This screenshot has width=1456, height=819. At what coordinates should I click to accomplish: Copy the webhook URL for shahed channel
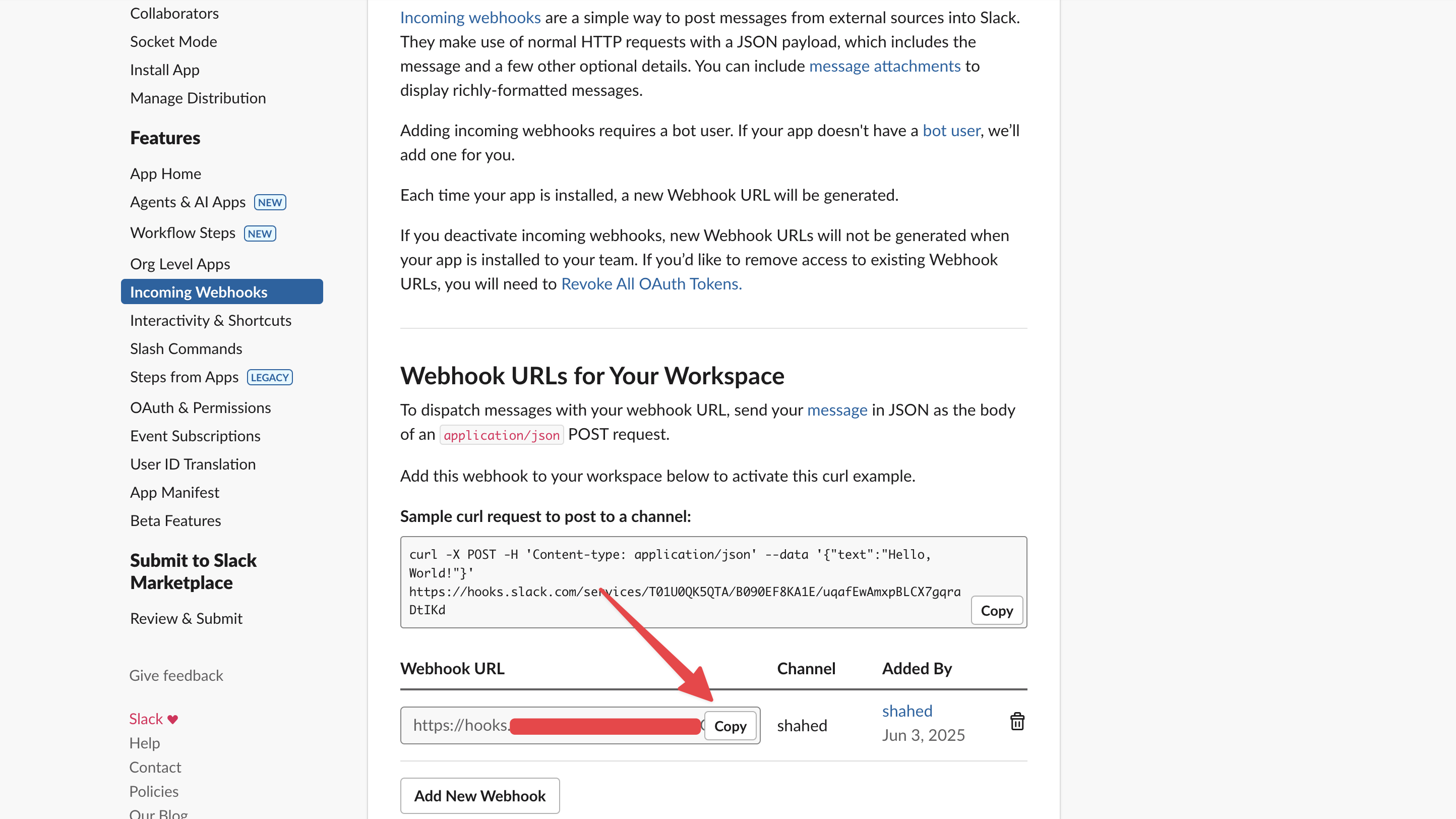[x=730, y=725]
